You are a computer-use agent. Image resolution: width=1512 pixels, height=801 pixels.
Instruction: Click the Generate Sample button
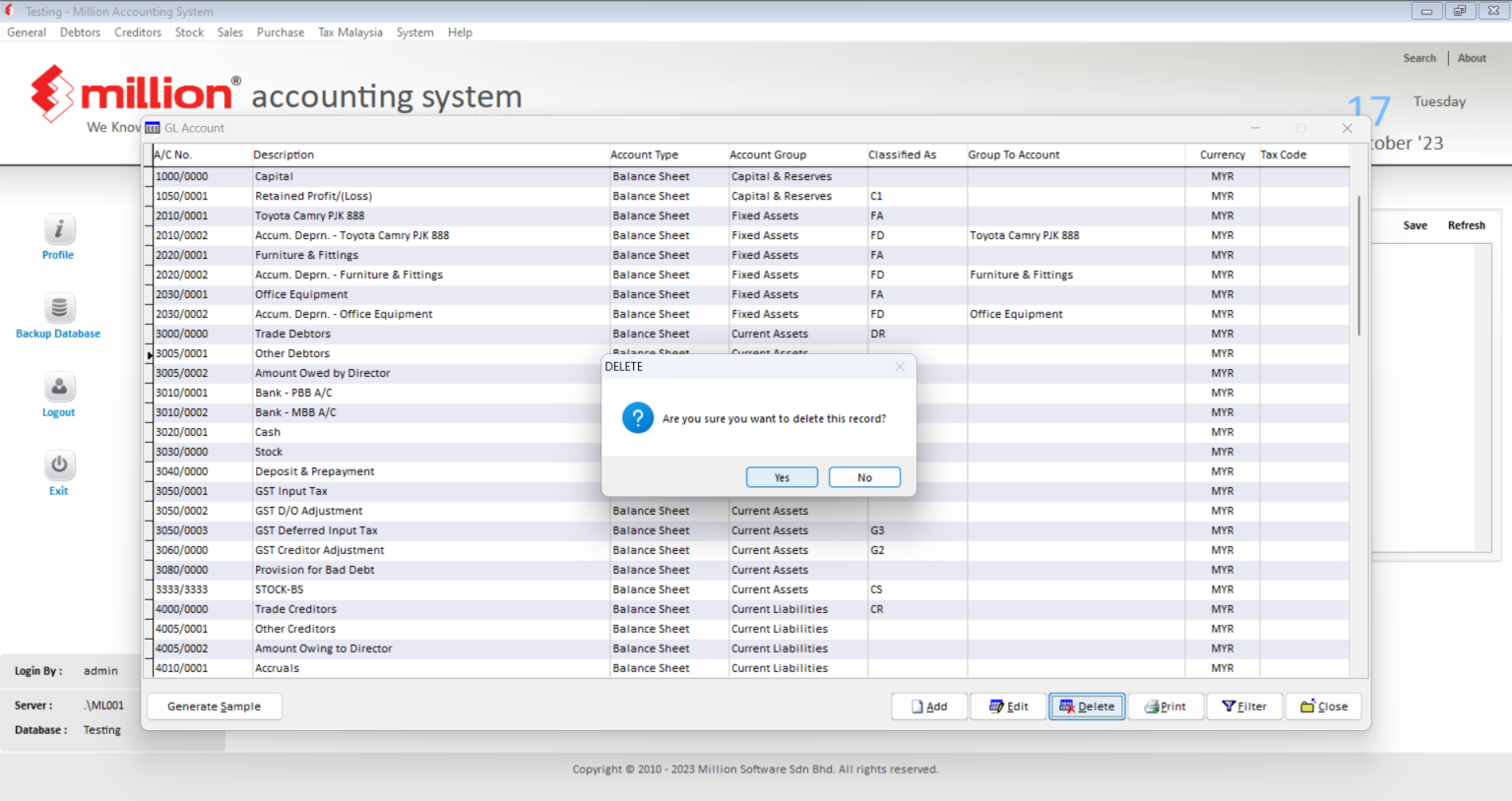215,707
